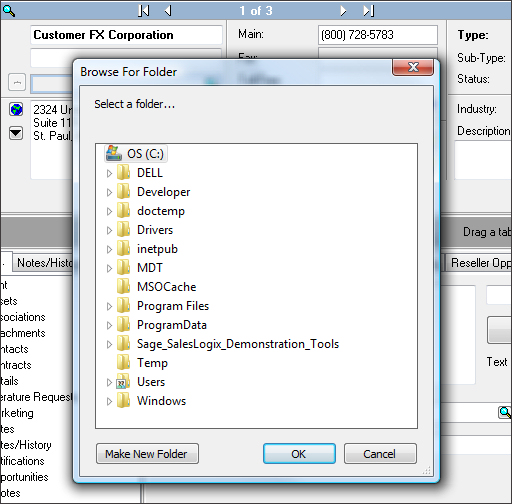
Task: Click the MDT folder icon
Action: tap(124, 267)
